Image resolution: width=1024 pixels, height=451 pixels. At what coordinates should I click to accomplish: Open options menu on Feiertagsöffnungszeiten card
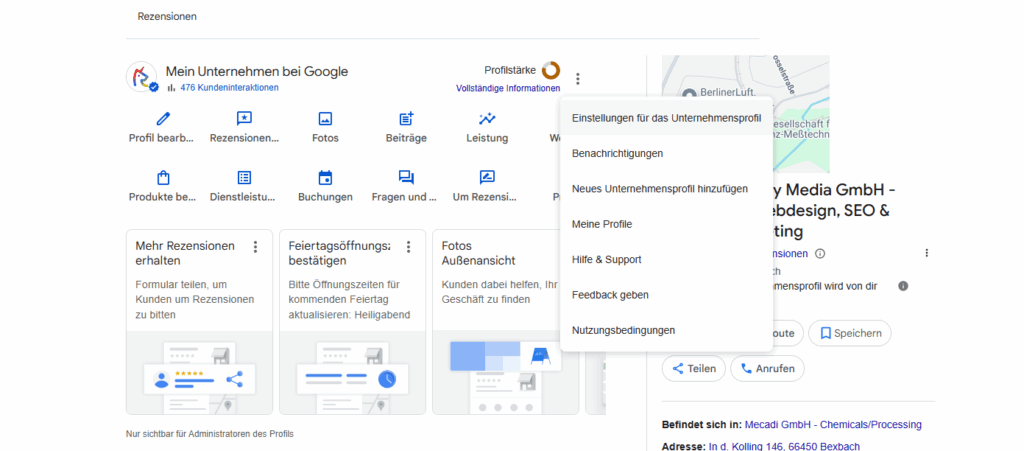click(408, 247)
